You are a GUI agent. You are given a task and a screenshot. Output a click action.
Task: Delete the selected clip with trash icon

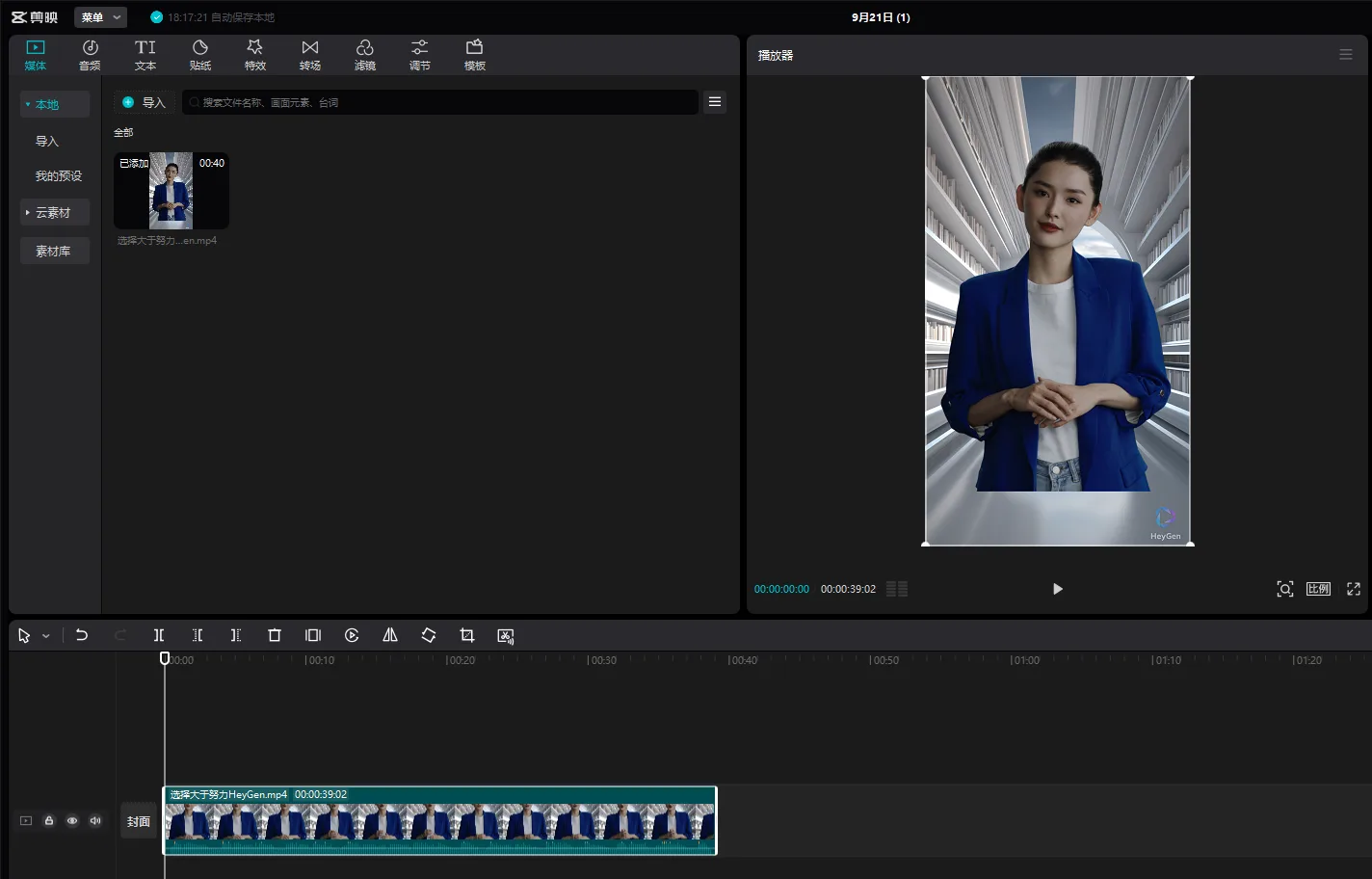click(x=275, y=635)
